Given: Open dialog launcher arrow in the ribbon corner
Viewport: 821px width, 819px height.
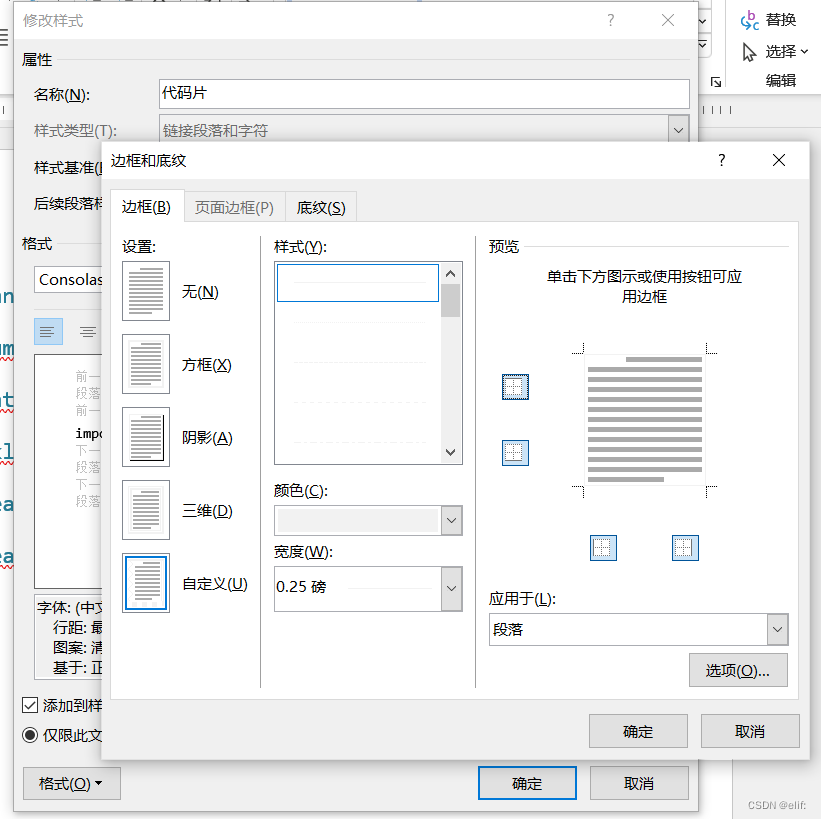Looking at the screenshot, I should 716,82.
